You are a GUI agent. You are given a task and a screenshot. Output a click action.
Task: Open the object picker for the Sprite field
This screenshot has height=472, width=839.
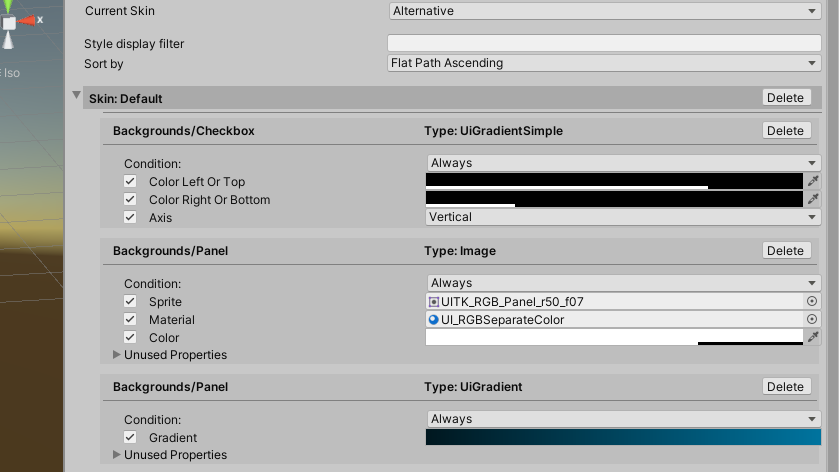(x=812, y=301)
